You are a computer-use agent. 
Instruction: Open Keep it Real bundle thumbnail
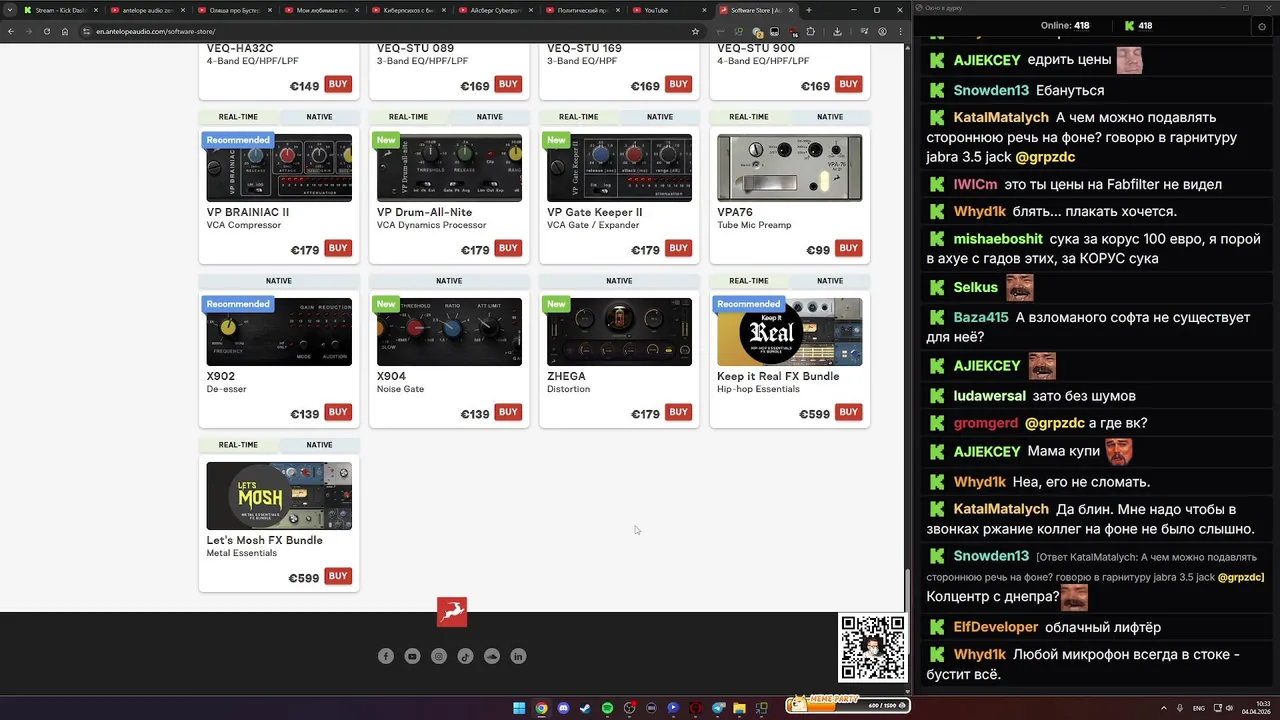click(x=790, y=332)
